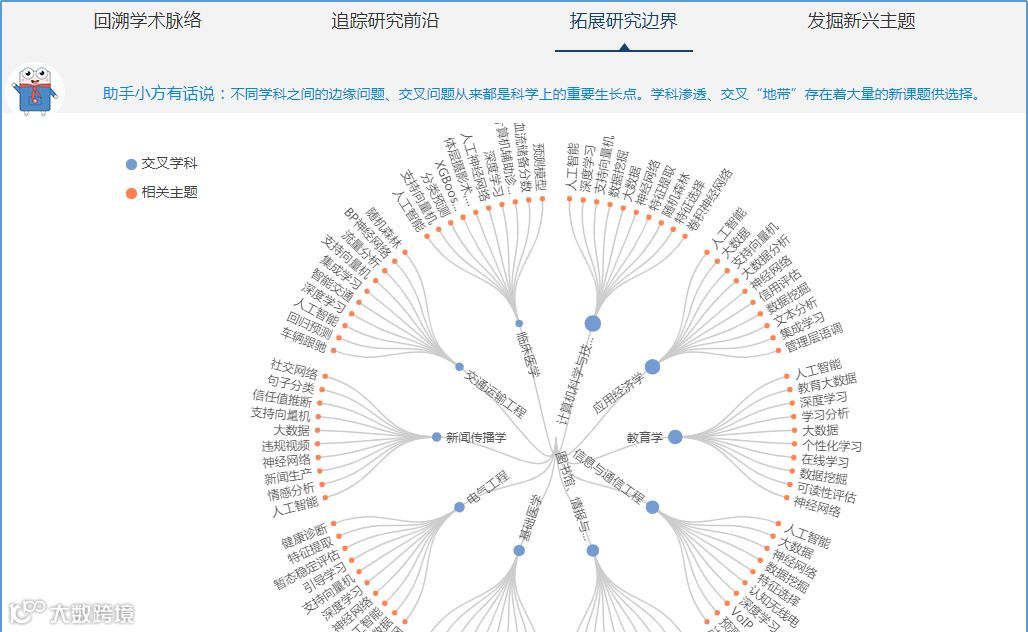Viewport: 1028px width, 632px height.
Task: Select 新闻生产 topic label
Action: pos(288,477)
